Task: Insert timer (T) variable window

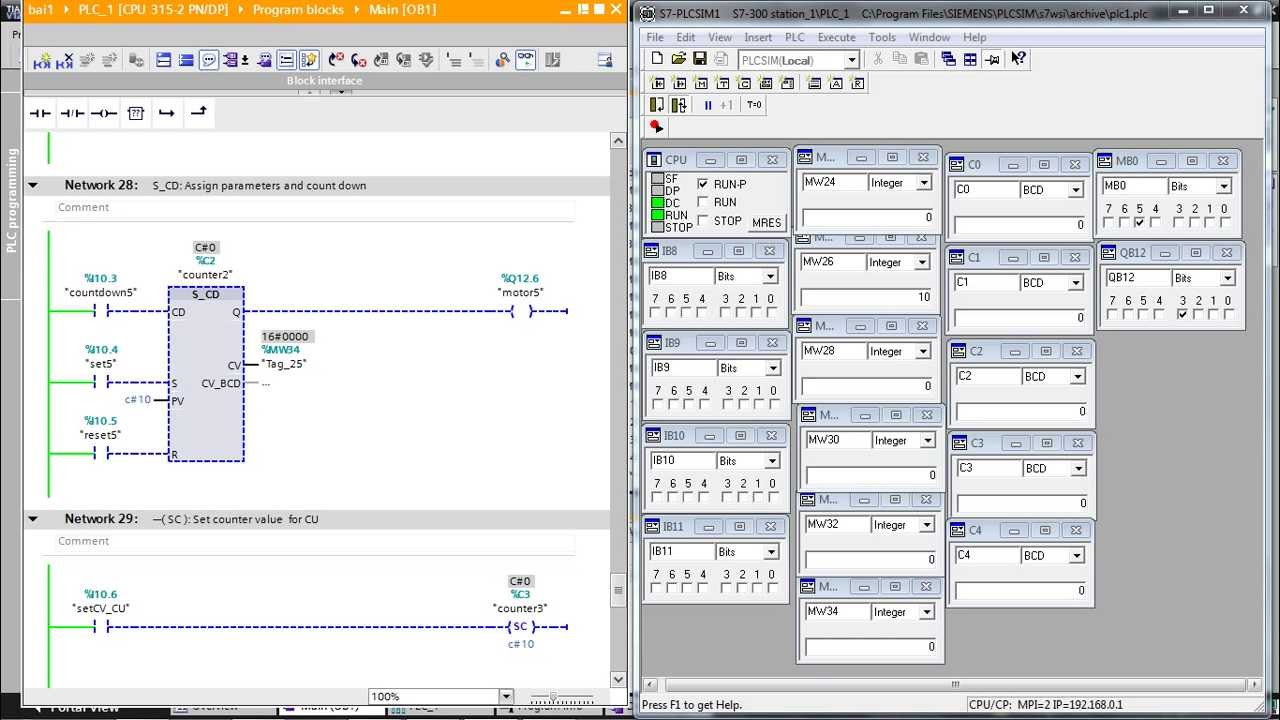Action: (722, 83)
